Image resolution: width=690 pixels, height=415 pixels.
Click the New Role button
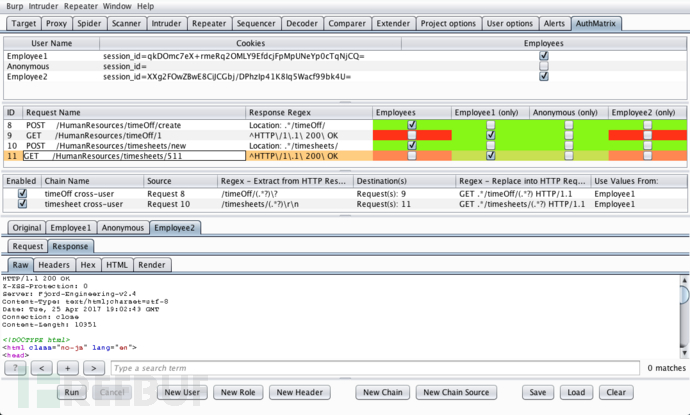point(238,392)
